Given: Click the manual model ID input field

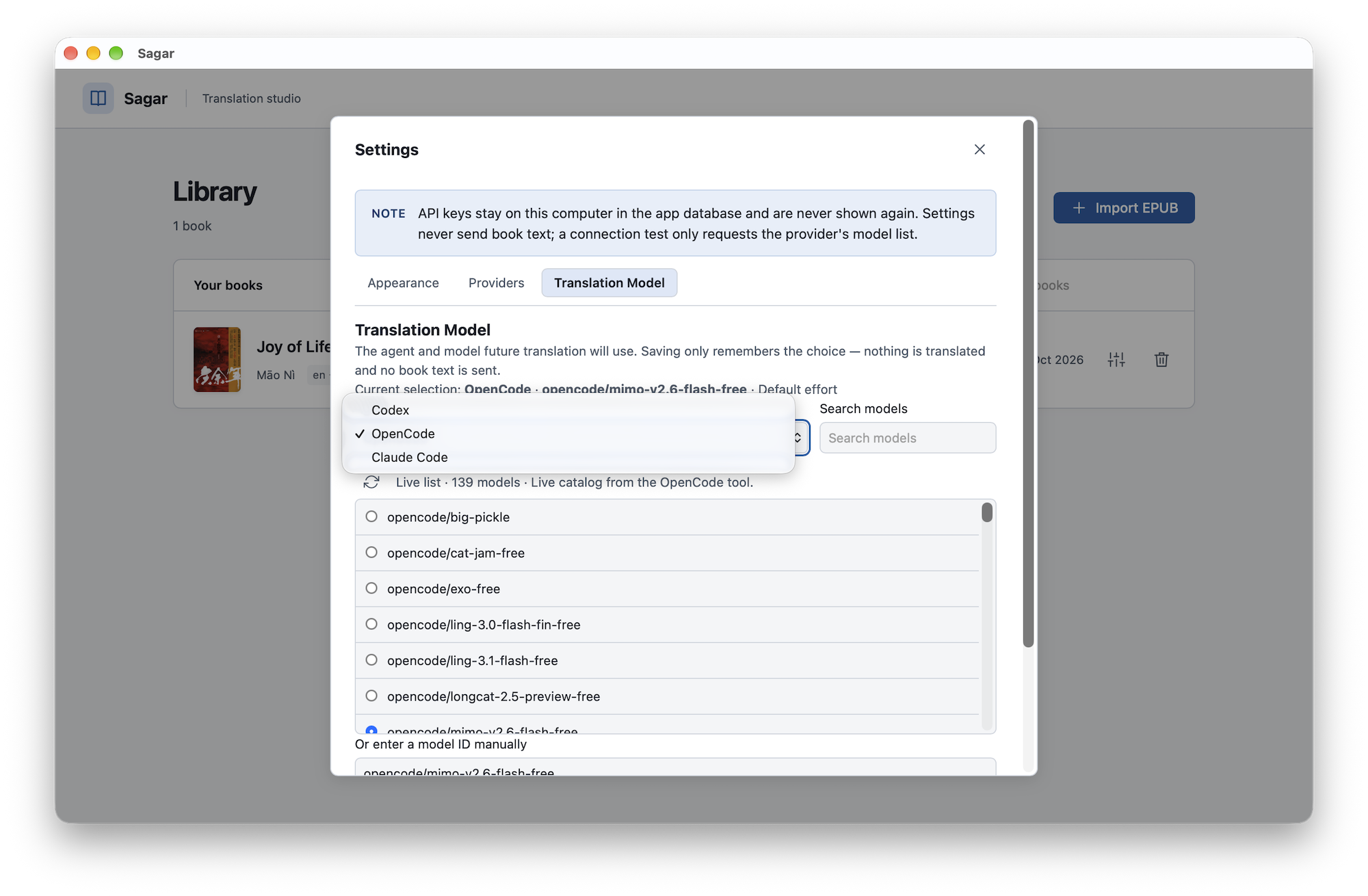Looking at the screenshot, I should tap(675, 767).
